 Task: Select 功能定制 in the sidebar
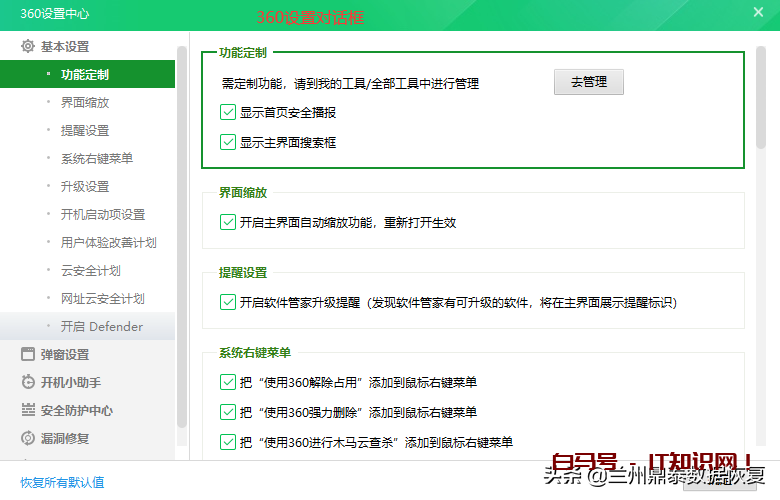click(x=88, y=74)
